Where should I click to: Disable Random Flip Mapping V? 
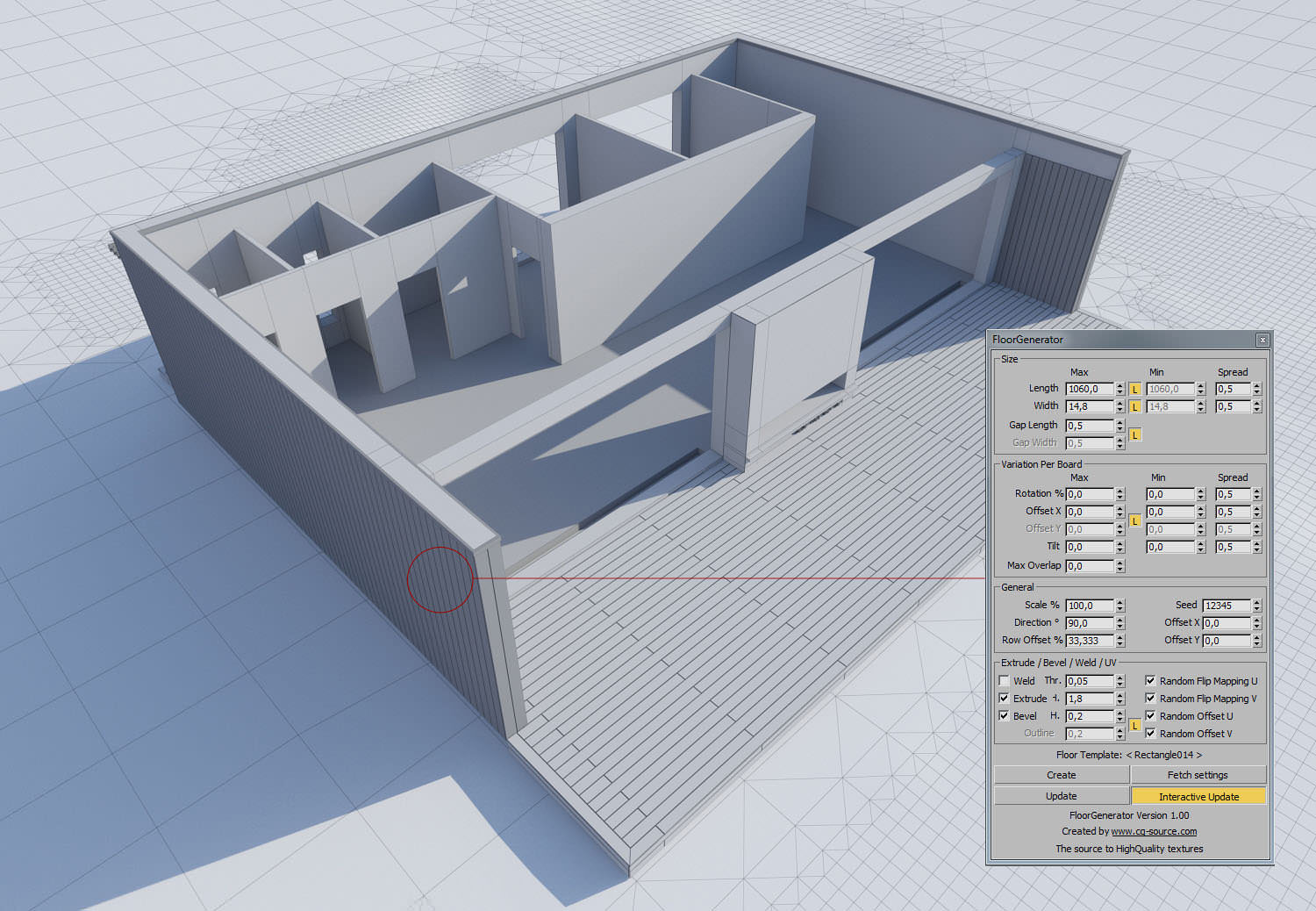tap(1150, 699)
